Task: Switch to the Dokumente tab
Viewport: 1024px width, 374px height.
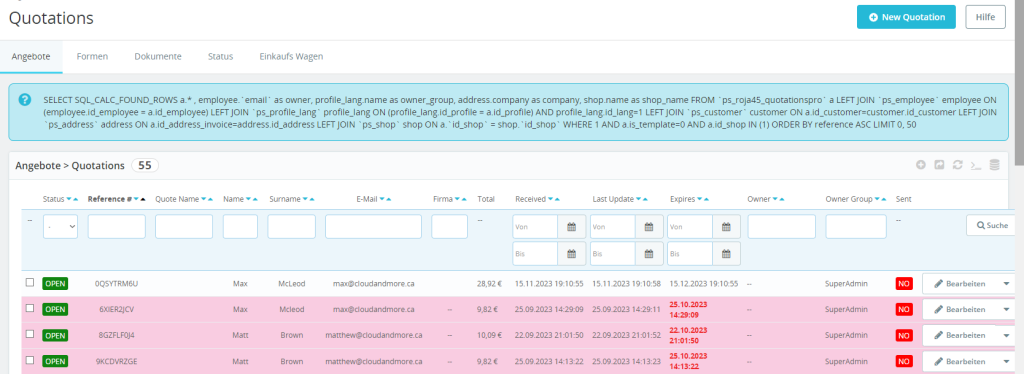Action: pos(158,56)
